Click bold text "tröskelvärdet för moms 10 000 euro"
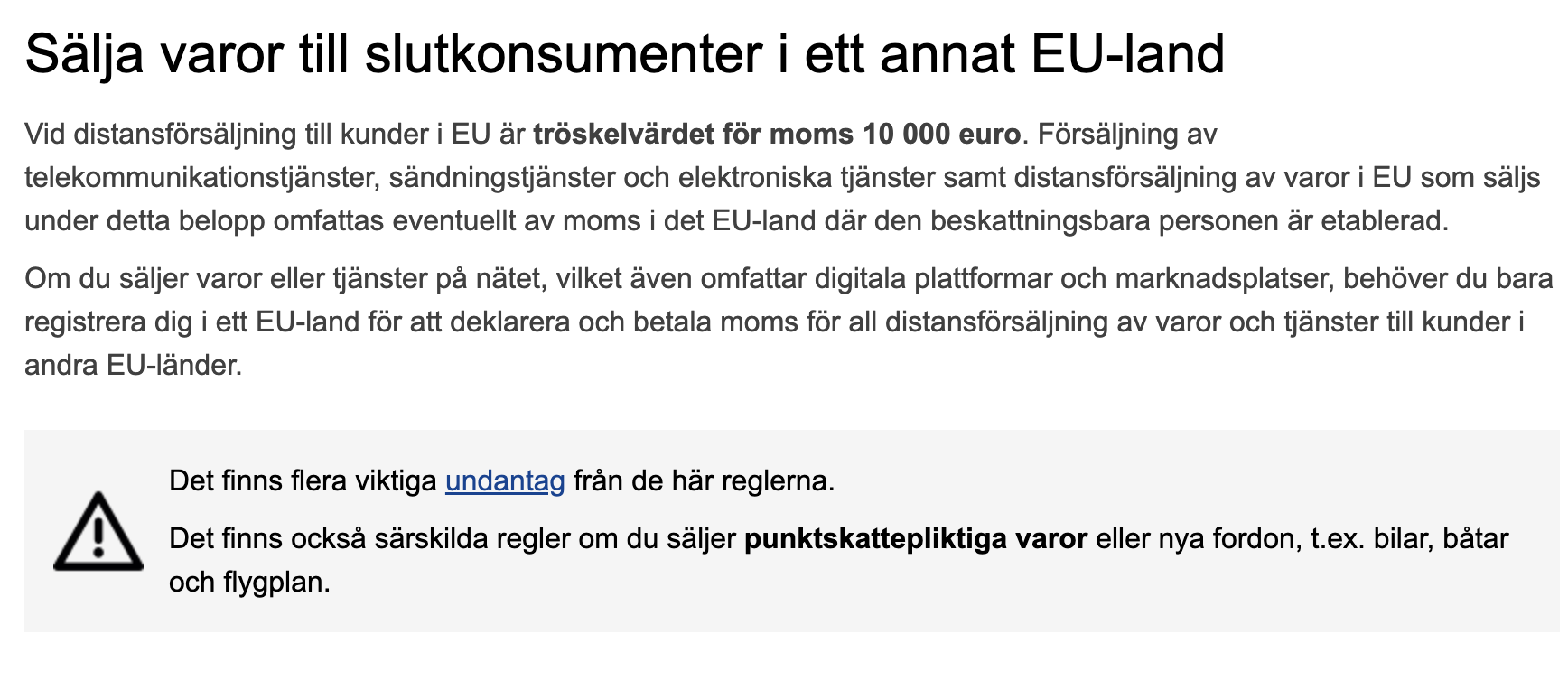 (776, 135)
